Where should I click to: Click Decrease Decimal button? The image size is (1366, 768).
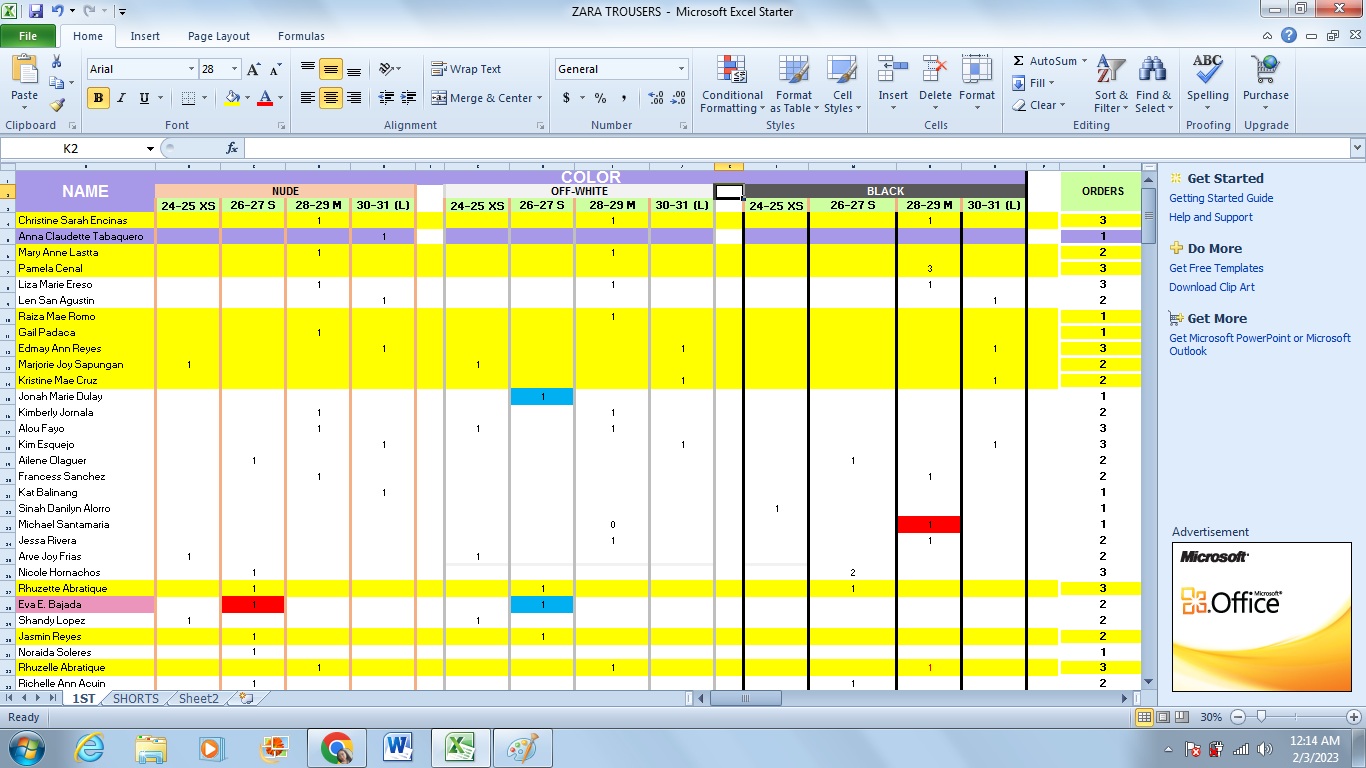(x=679, y=98)
